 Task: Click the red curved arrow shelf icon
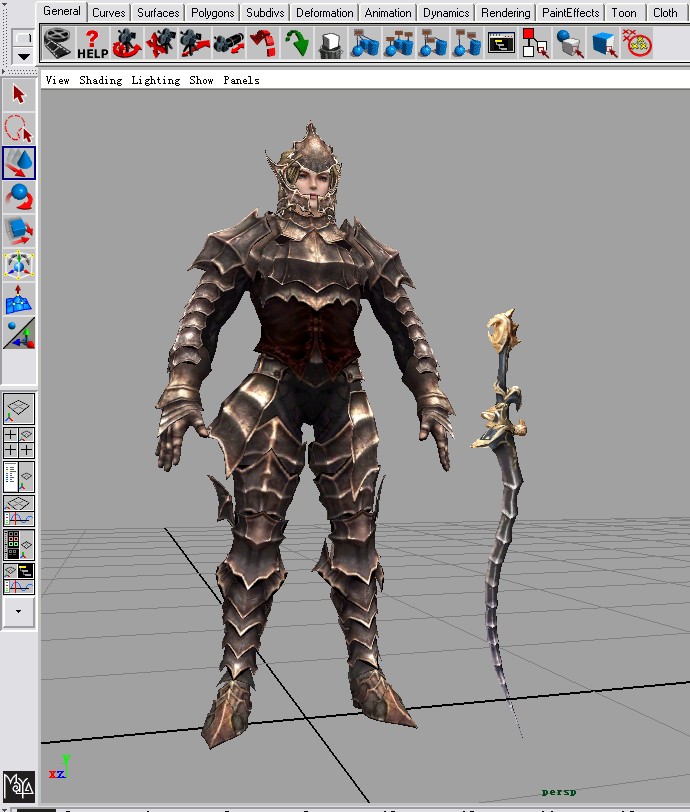pos(263,44)
